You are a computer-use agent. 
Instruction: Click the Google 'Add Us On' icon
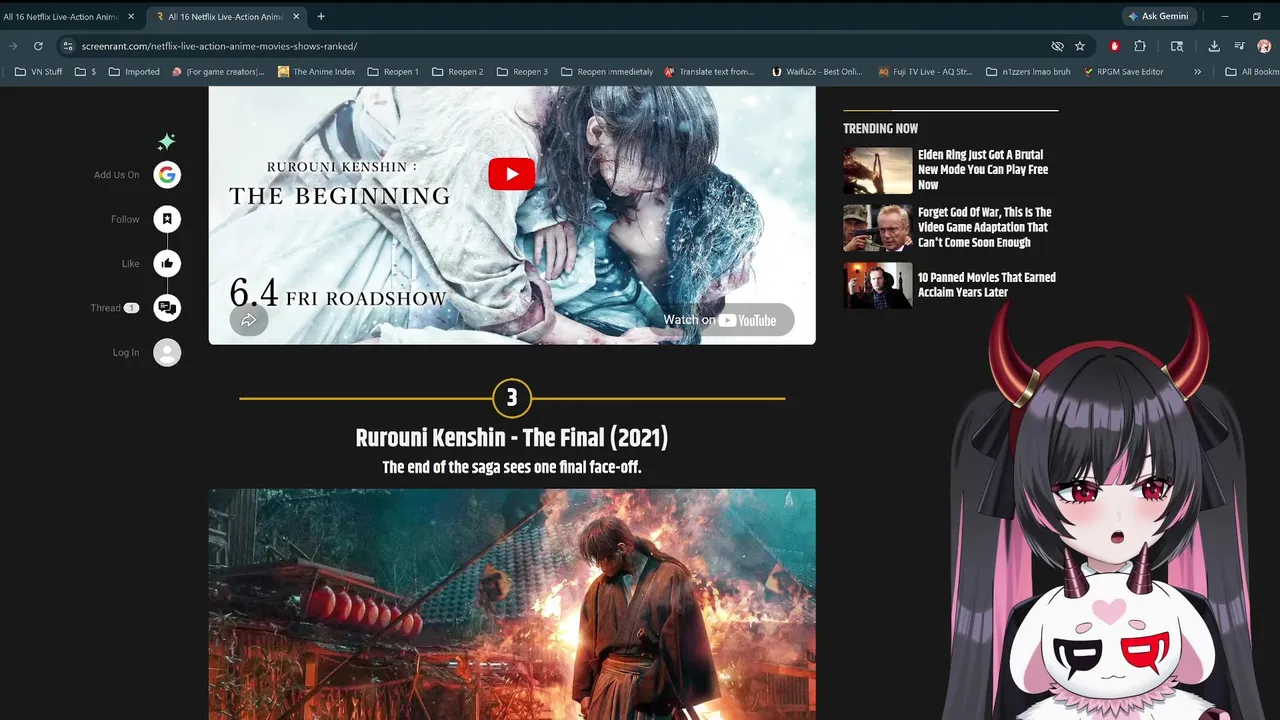pos(167,174)
